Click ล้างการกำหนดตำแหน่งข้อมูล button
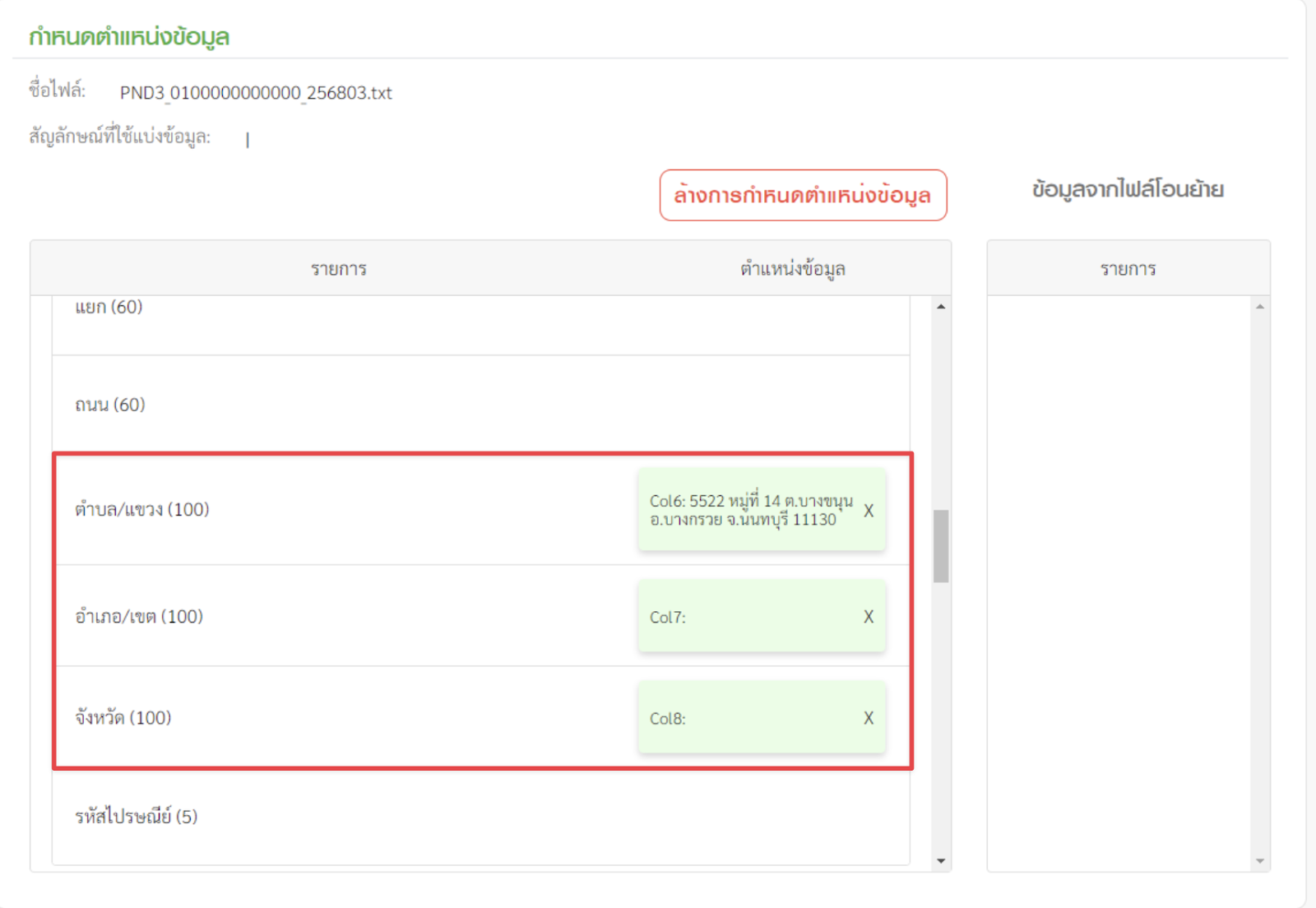 [x=803, y=196]
